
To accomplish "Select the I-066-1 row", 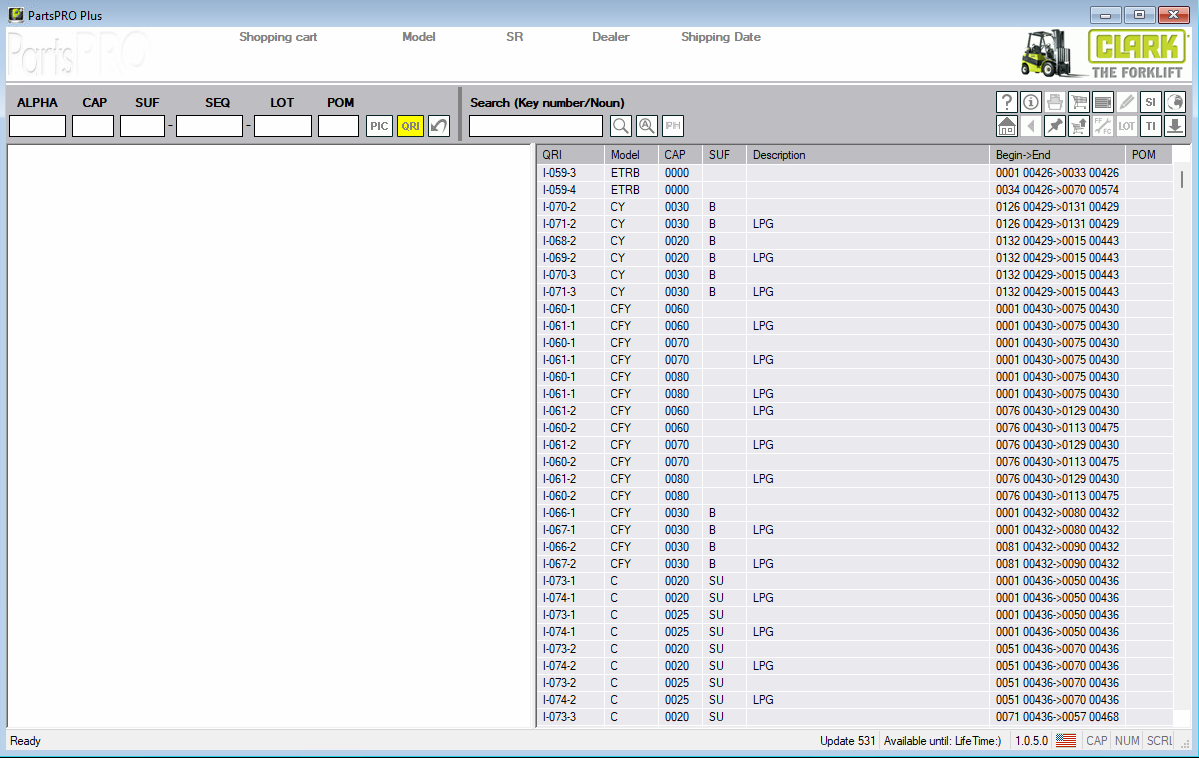I will point(854,512).
